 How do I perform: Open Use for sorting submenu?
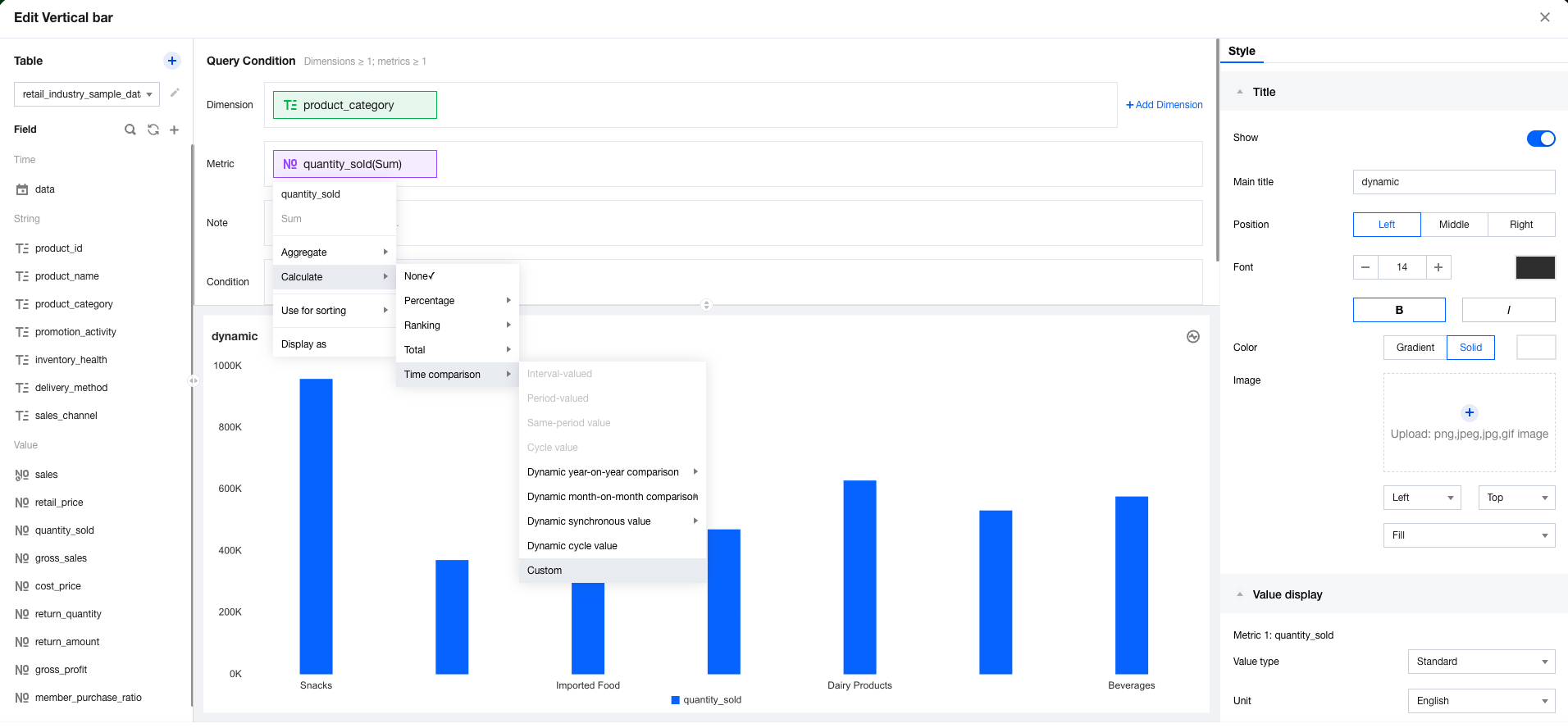(335, 311)
